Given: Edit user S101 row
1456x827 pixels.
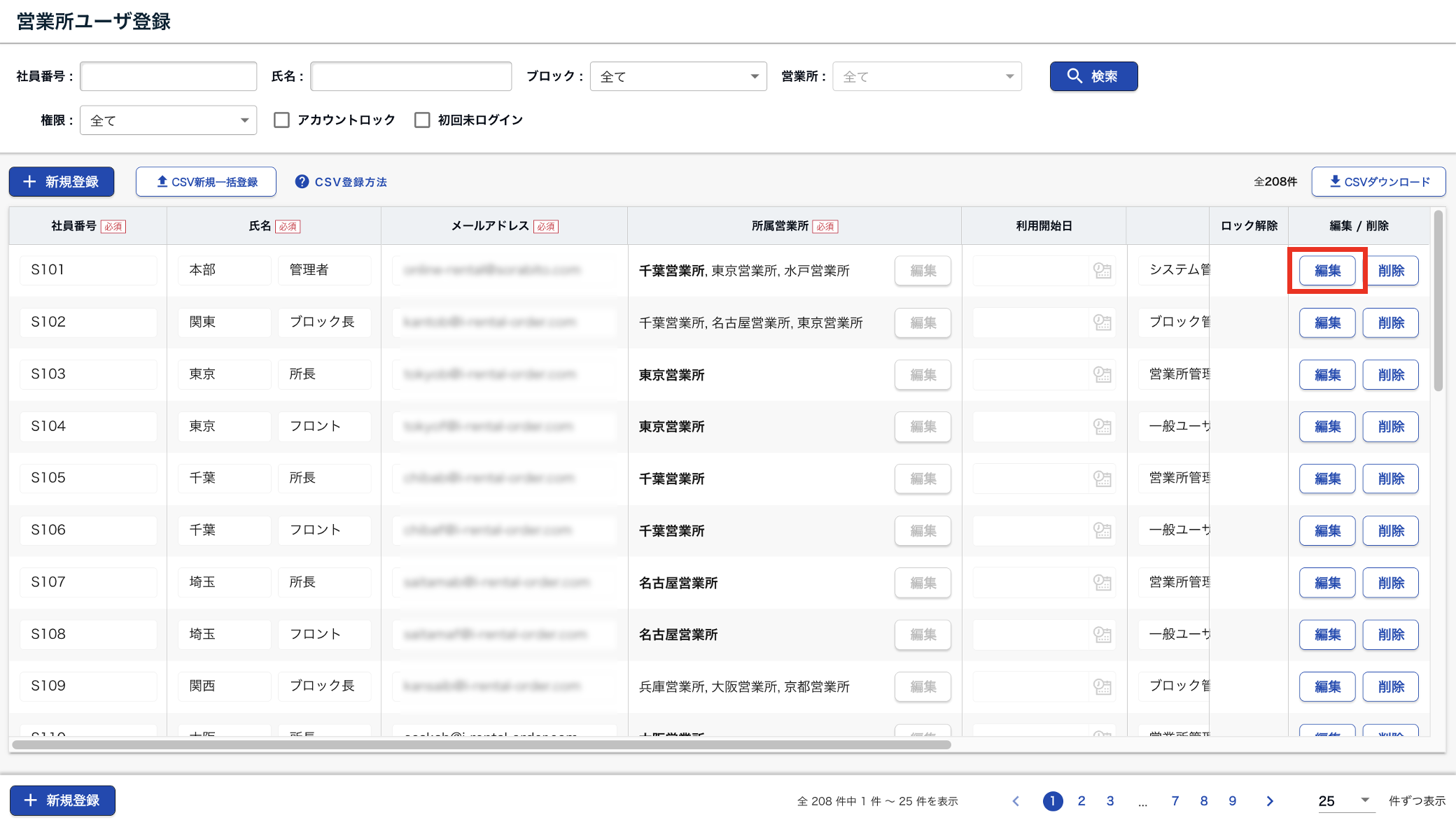Looking at the screenshot, I should tap(1327, 271).
